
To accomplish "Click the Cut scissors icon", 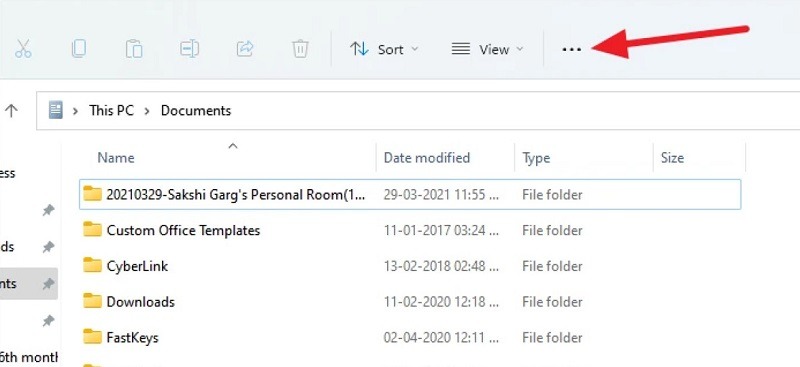I will [x=23, y=49].
